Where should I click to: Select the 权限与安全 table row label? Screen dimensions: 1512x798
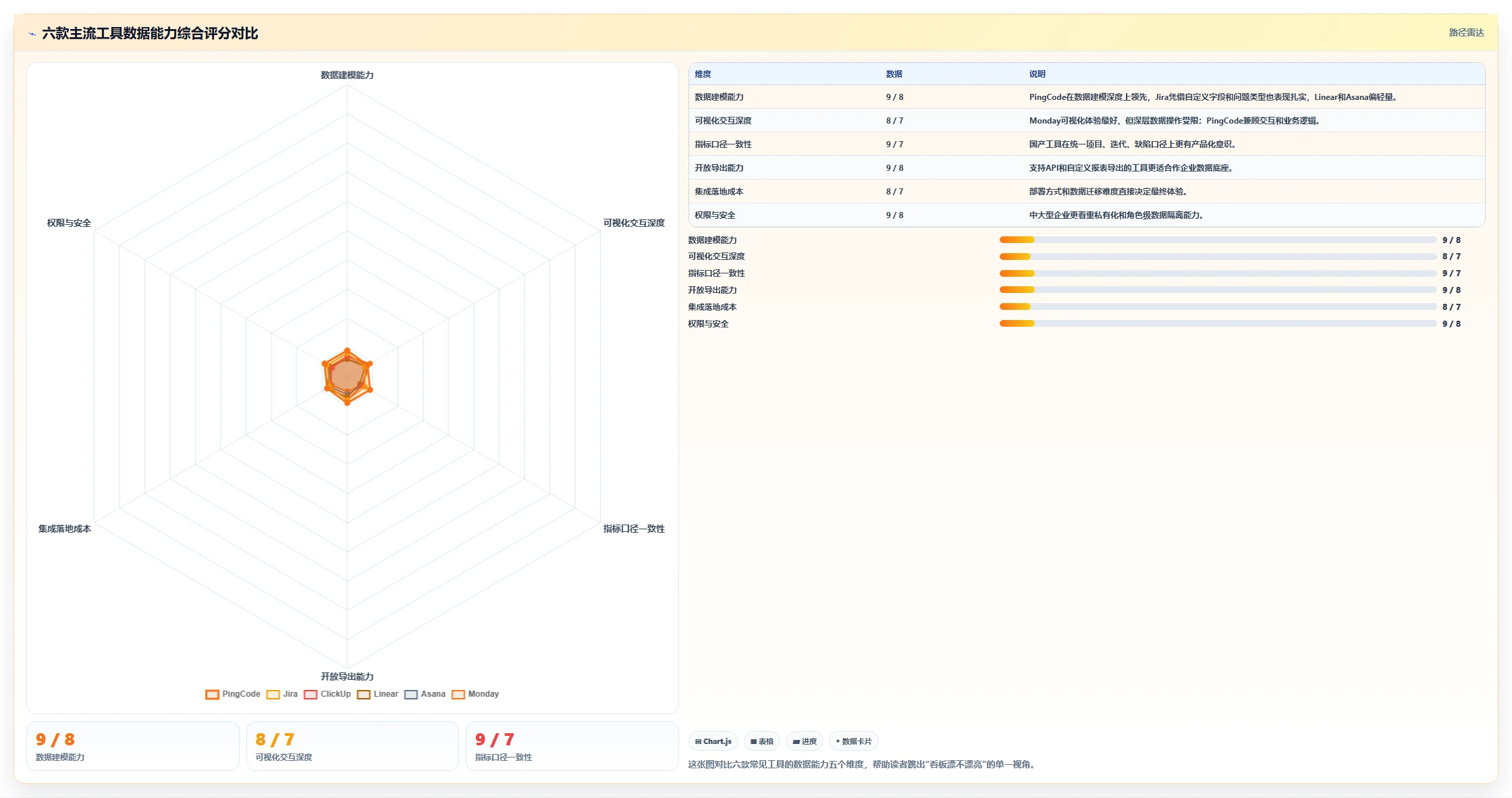(x=715, y=215)
